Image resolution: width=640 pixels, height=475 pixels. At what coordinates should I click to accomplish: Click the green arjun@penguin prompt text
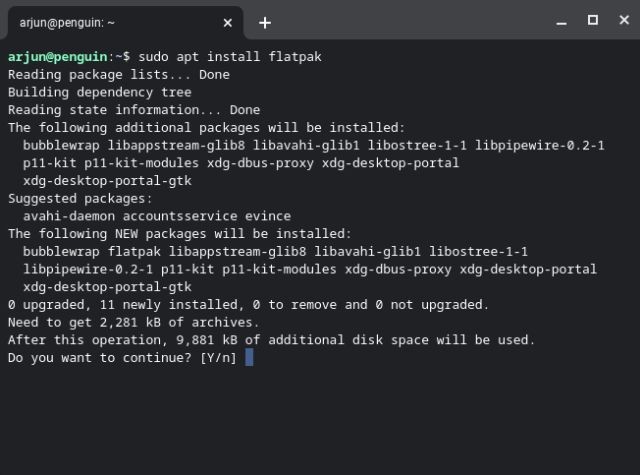[x=58, y=57]
